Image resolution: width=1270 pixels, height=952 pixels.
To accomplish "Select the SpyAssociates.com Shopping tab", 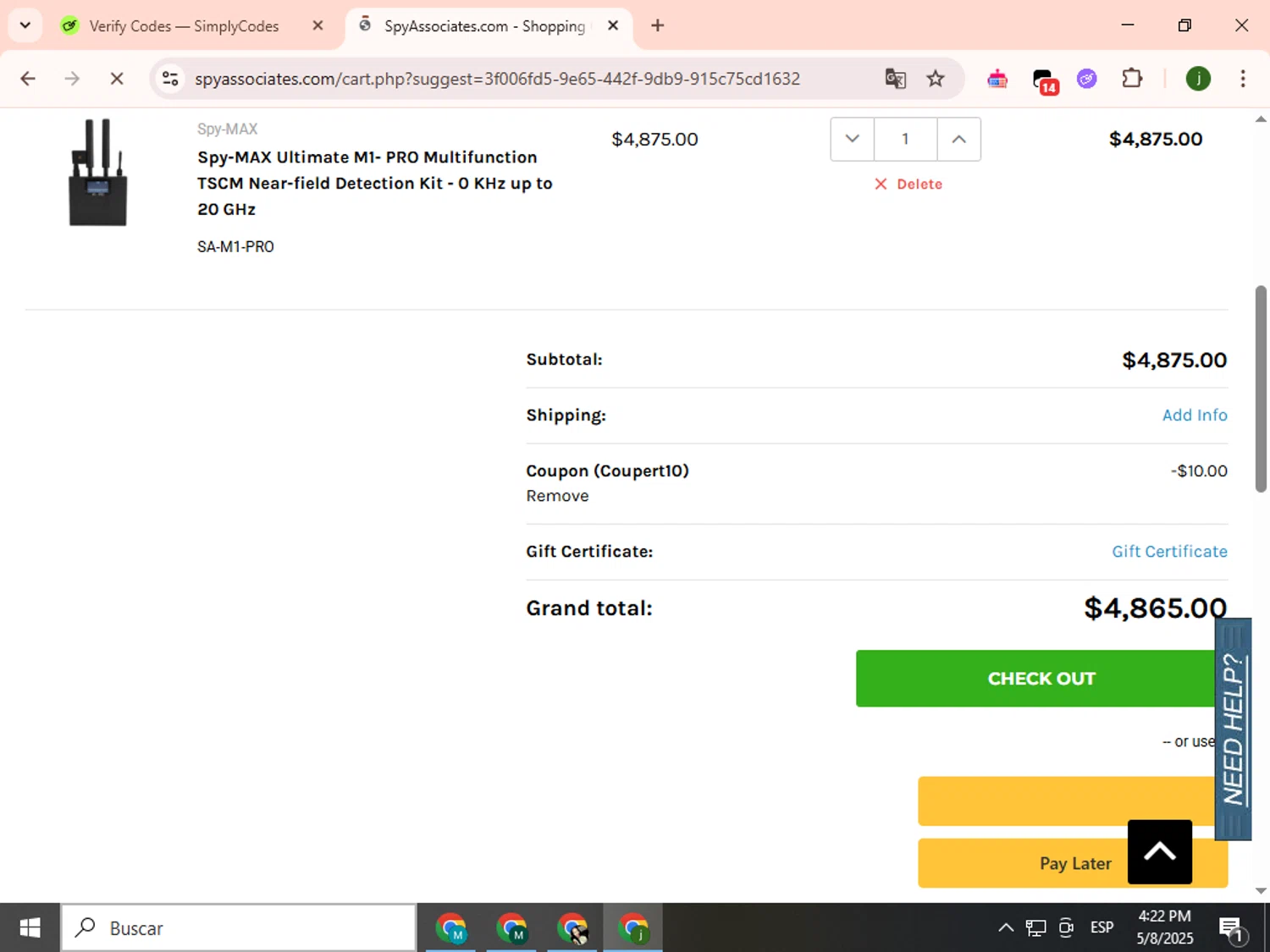I will tap(484, 26).
